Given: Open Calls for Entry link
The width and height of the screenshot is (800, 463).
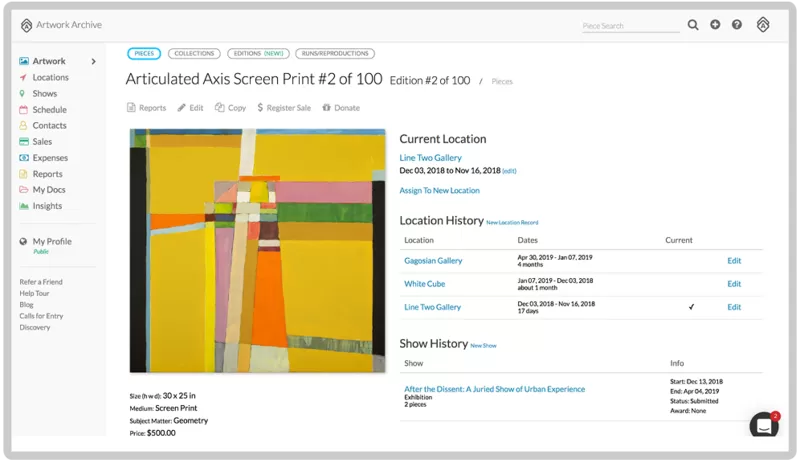Looking at the screenshot, I should [41, 316].
